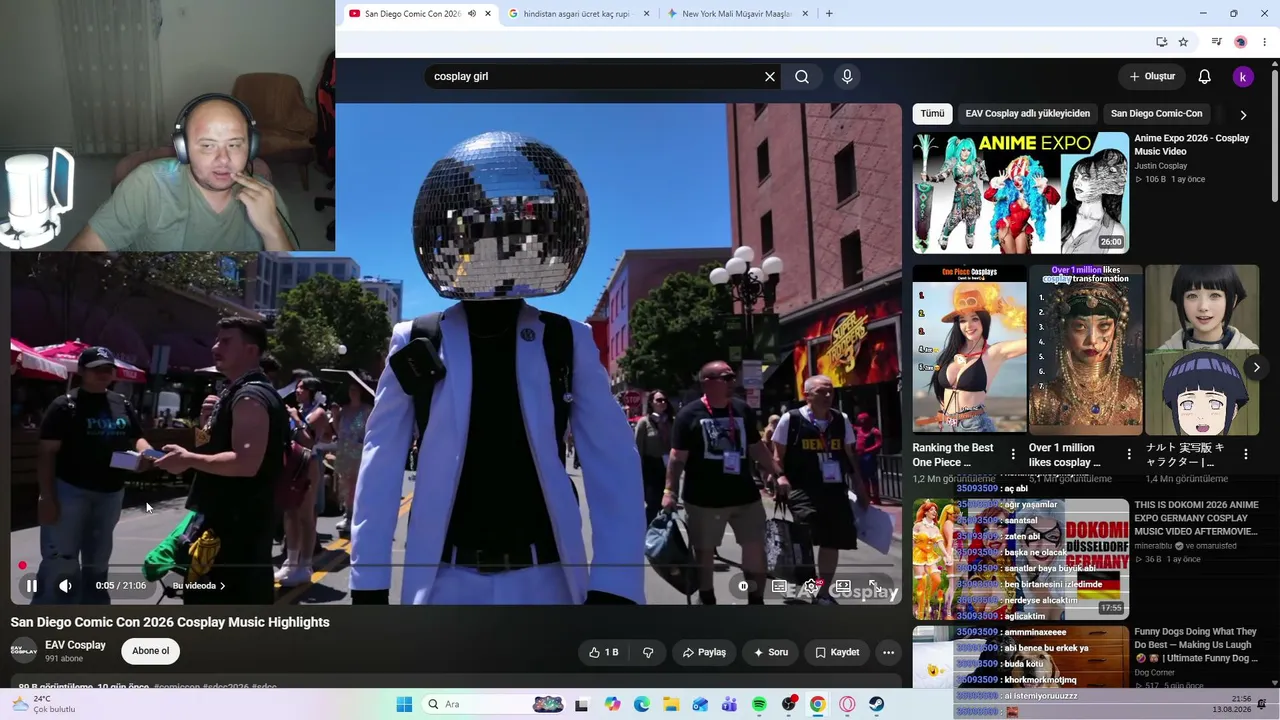The image size is (1280, 720).
Task: Open Microsoft Edge from the taskbar
Action: tap(642, 705)
